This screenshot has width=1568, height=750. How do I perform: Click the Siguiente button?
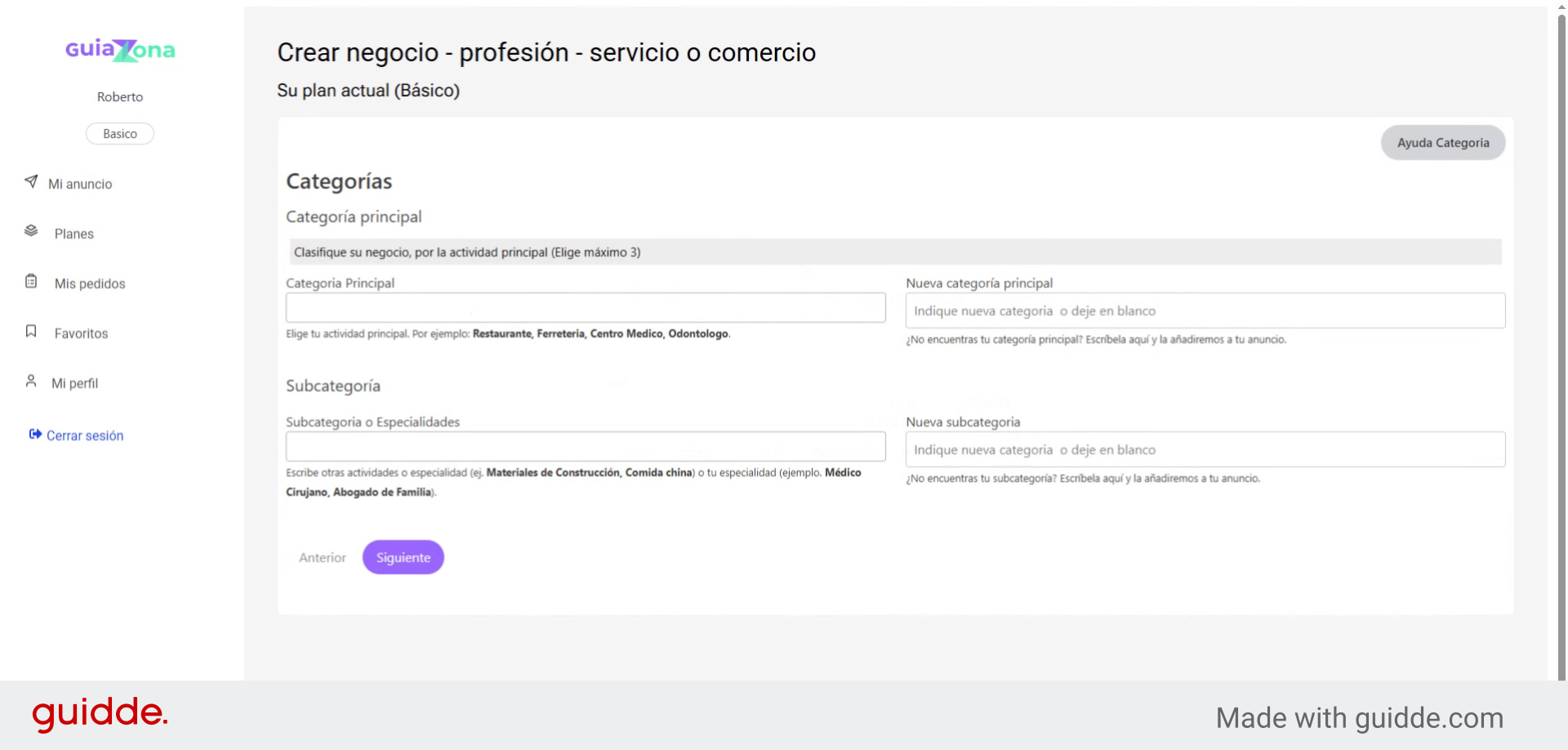[x=403, y=557]
